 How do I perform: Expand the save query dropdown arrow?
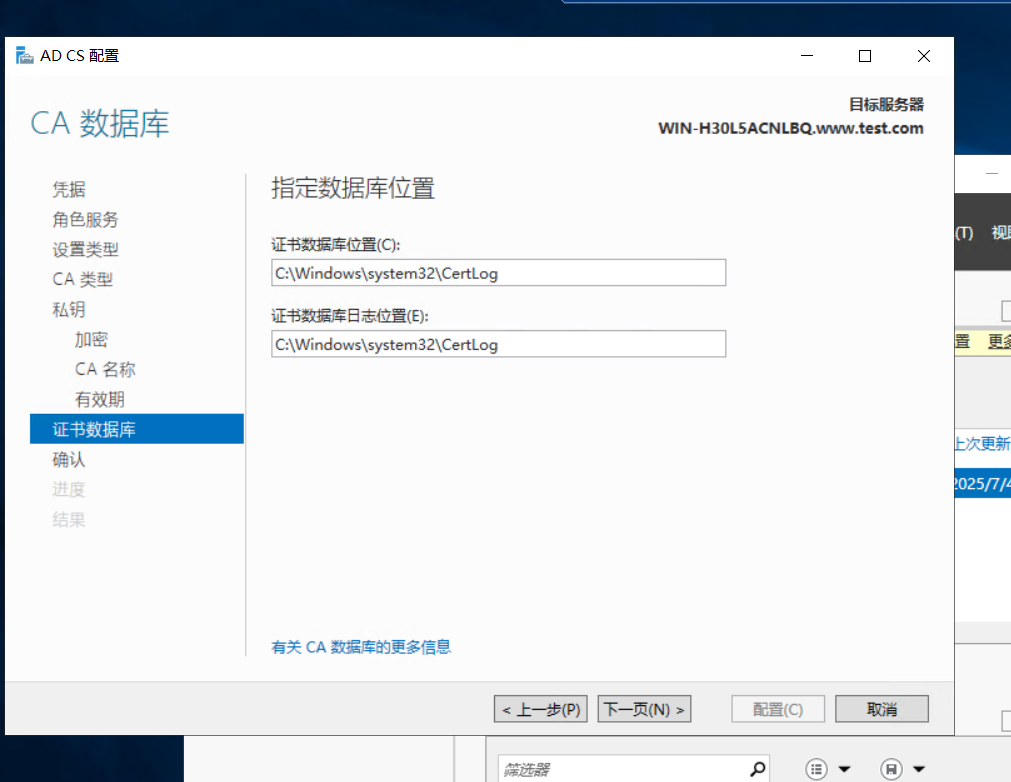919,768
